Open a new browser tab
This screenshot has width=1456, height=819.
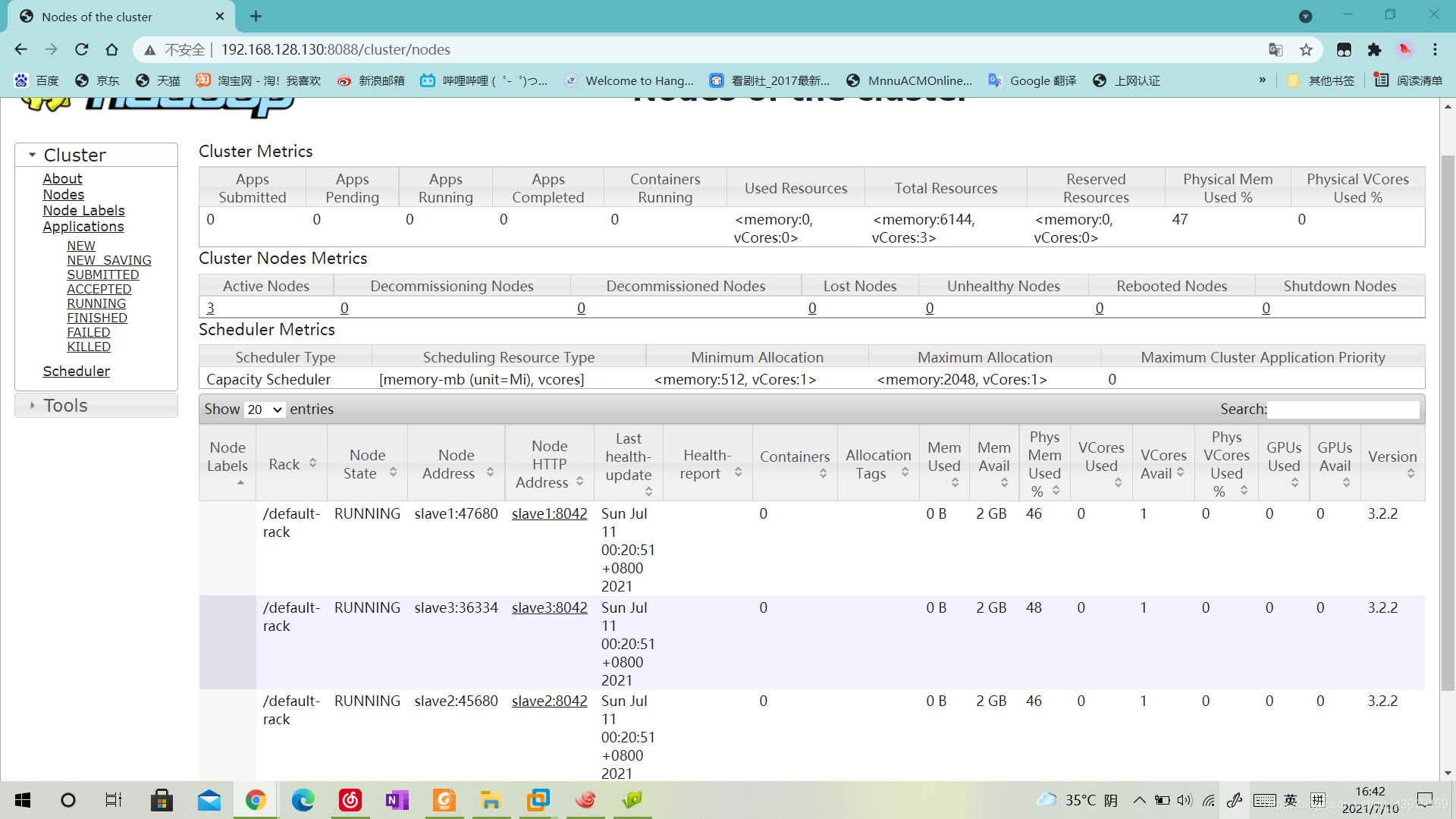pyautogui.click(x=256, y=16)
